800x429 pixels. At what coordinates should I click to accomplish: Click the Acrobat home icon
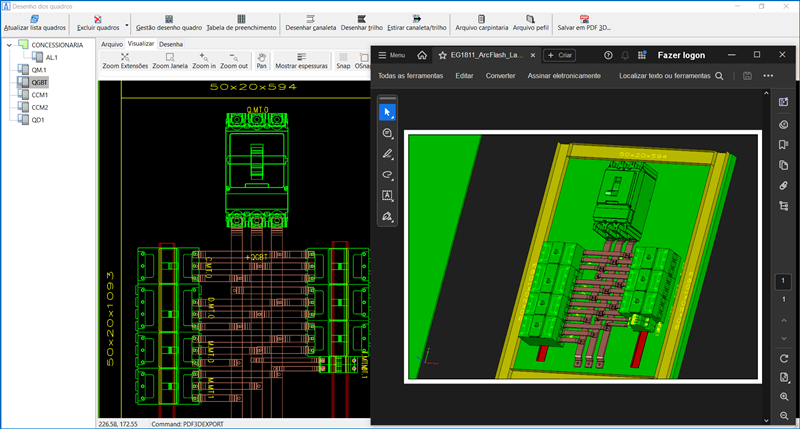click(423, 55)
